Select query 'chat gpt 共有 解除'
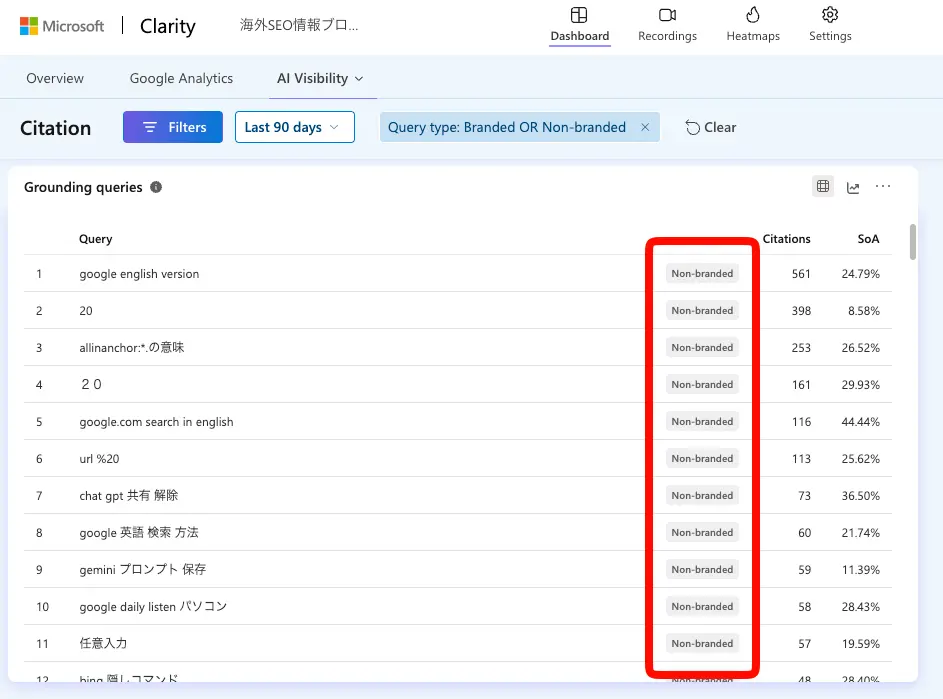943x699 pixels. [x=129, y=496]
